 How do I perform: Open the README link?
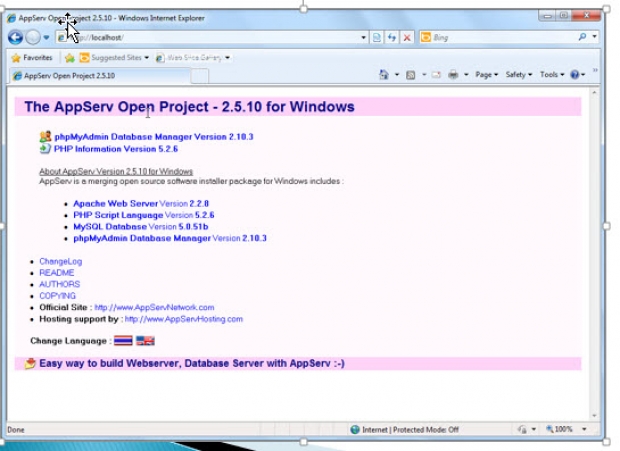57,273
